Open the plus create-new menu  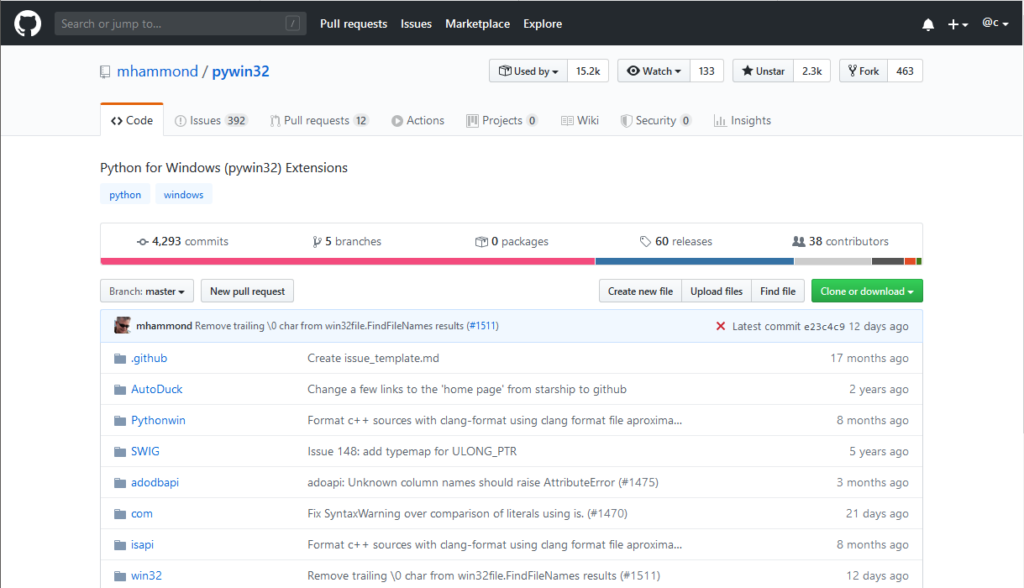point(957,24)
